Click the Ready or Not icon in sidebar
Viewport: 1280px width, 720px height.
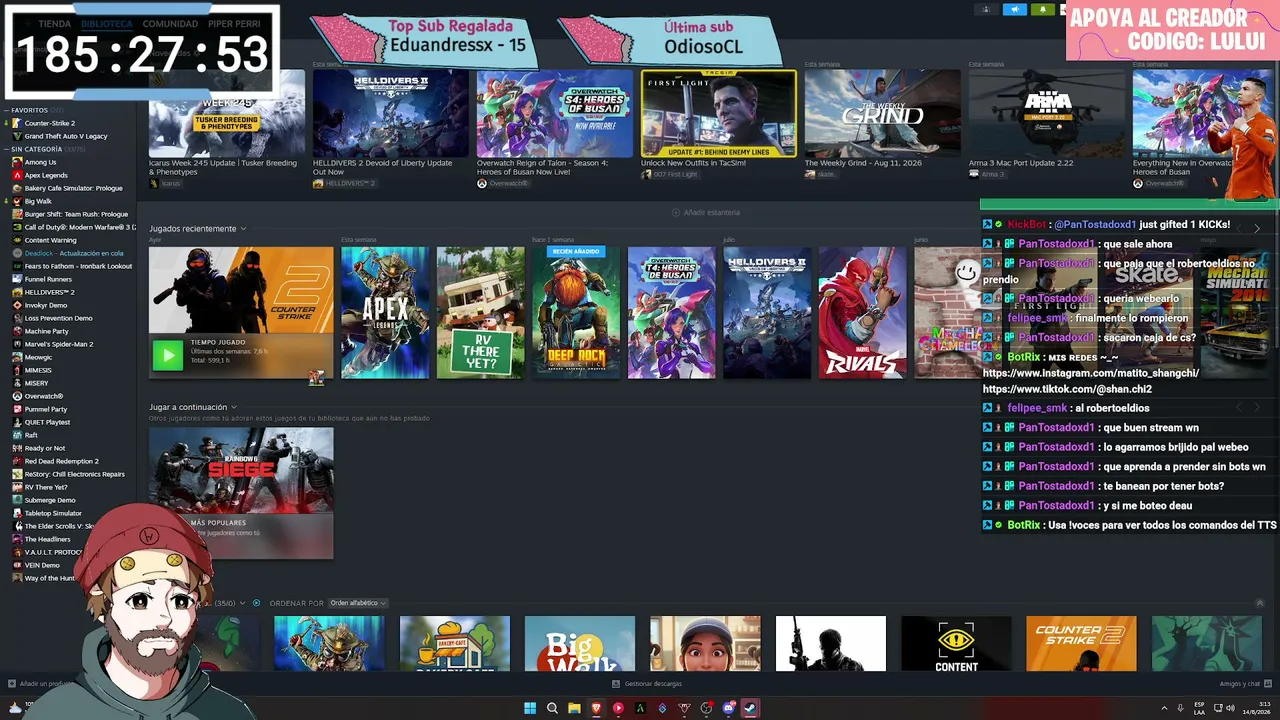click(17, 448)
